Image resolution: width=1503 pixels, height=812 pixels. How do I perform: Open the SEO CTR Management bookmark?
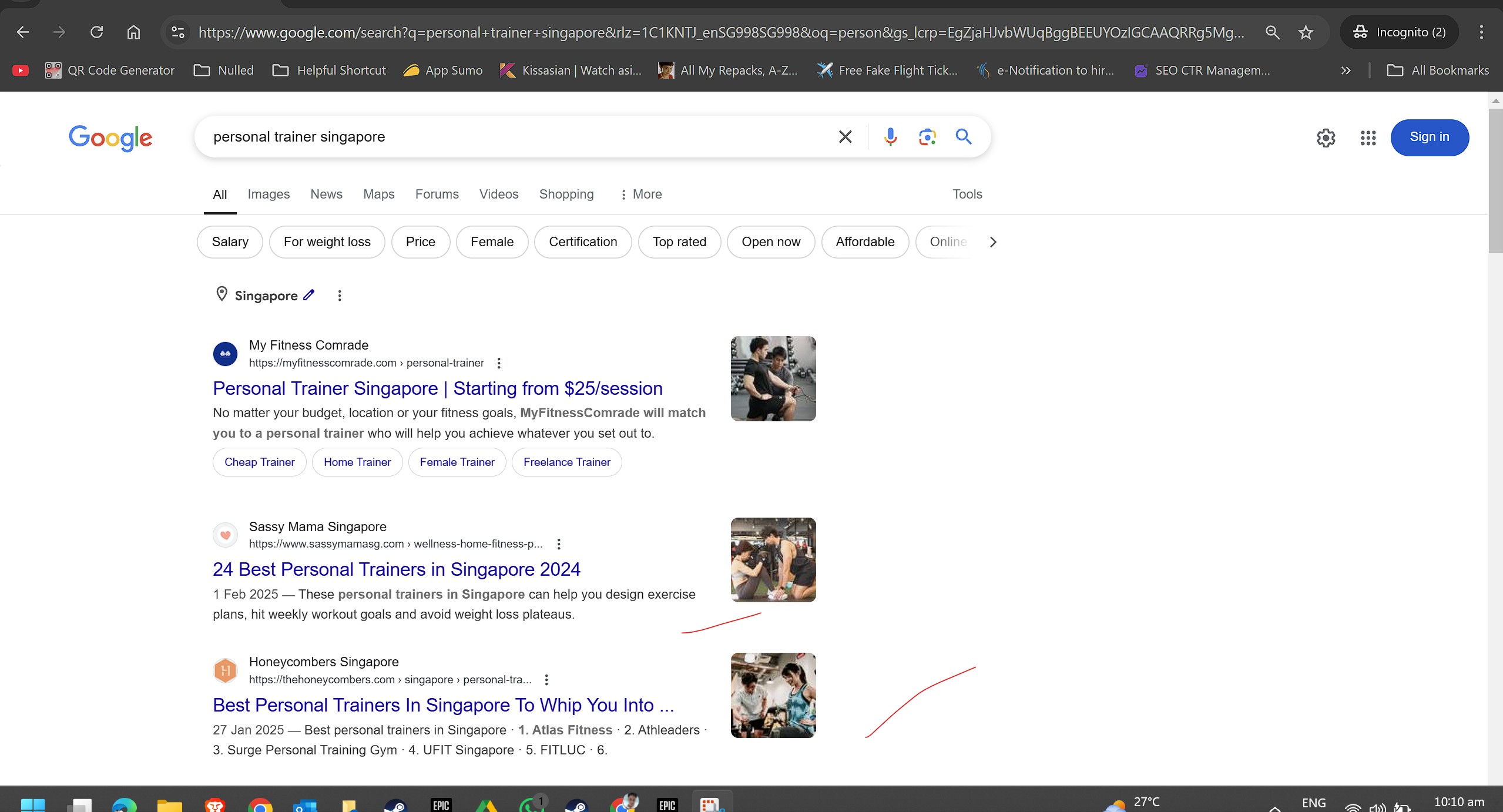(x=1202, y=71)
